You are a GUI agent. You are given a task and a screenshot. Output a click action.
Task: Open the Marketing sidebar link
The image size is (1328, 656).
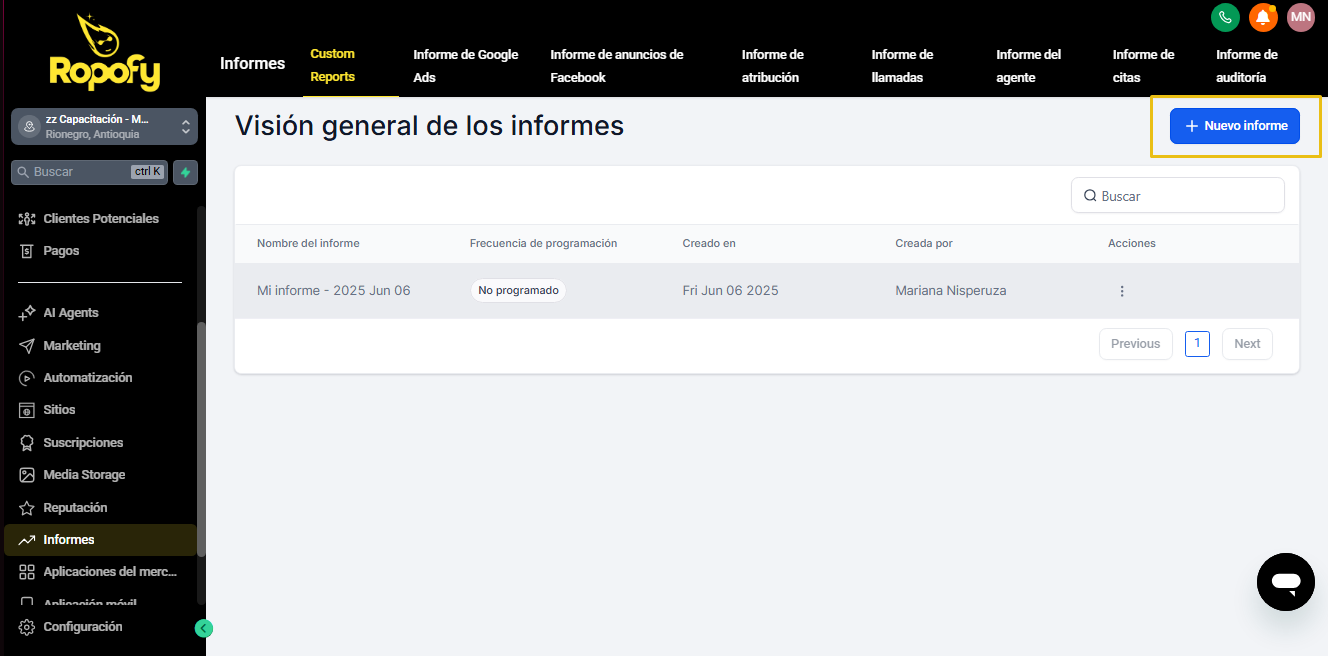pos(72,345)
